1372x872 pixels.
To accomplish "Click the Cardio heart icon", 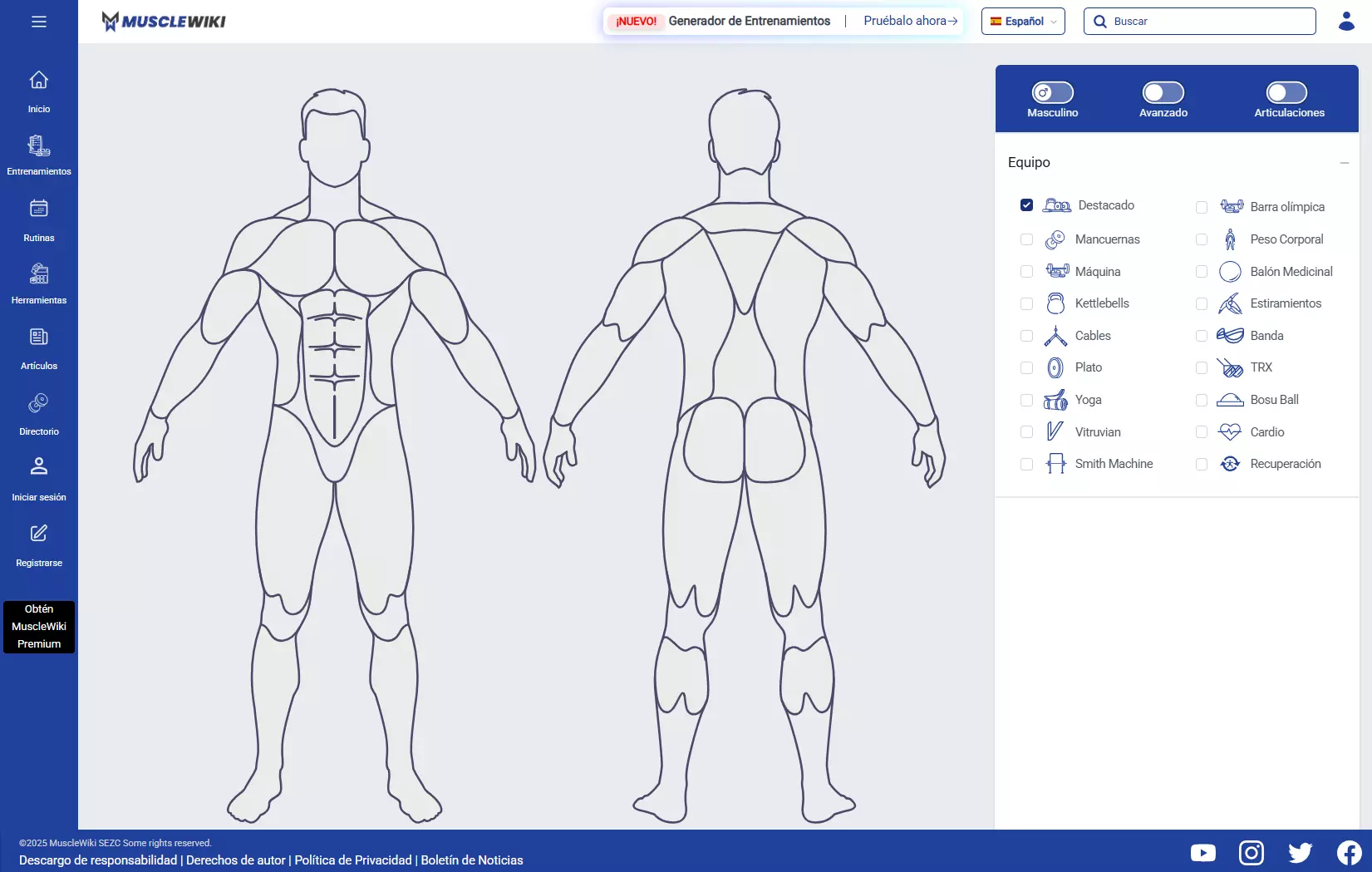I will tap(1230, 432).
